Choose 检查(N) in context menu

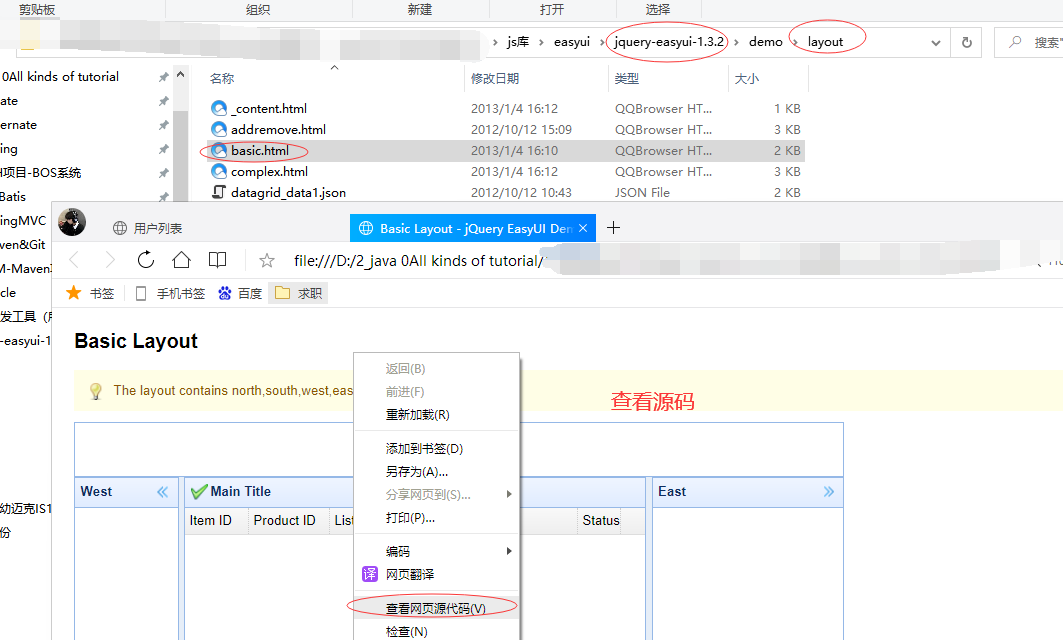pyautogui.click(x=406, y=631)
